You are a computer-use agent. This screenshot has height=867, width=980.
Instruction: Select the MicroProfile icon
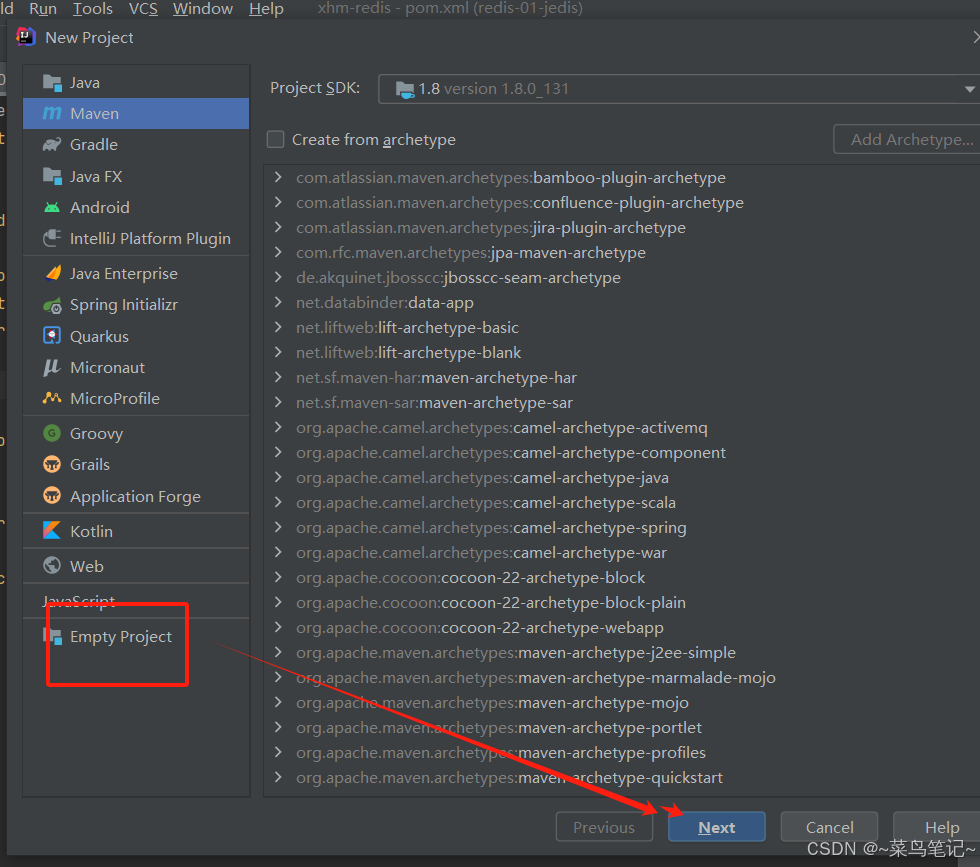[52, 398]
